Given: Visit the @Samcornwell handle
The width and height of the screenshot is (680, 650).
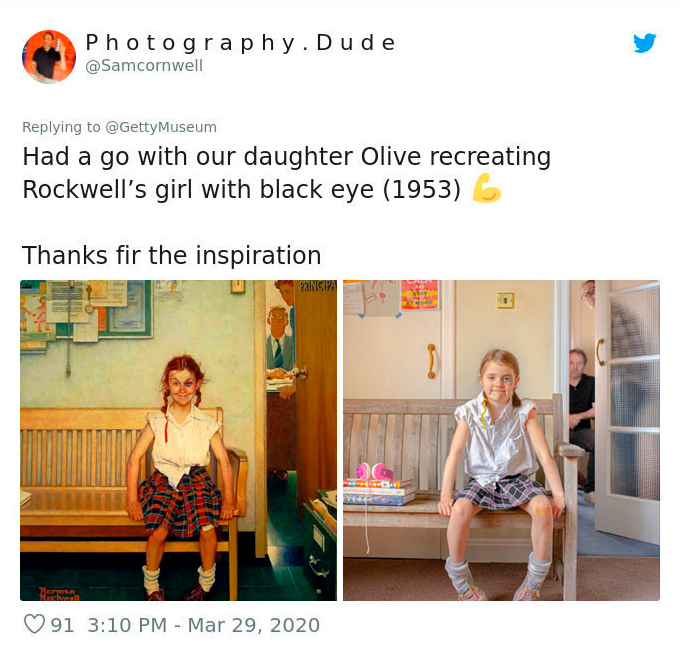Looking at the screenshot, I should pyautogui.click(x=144, y=66).
